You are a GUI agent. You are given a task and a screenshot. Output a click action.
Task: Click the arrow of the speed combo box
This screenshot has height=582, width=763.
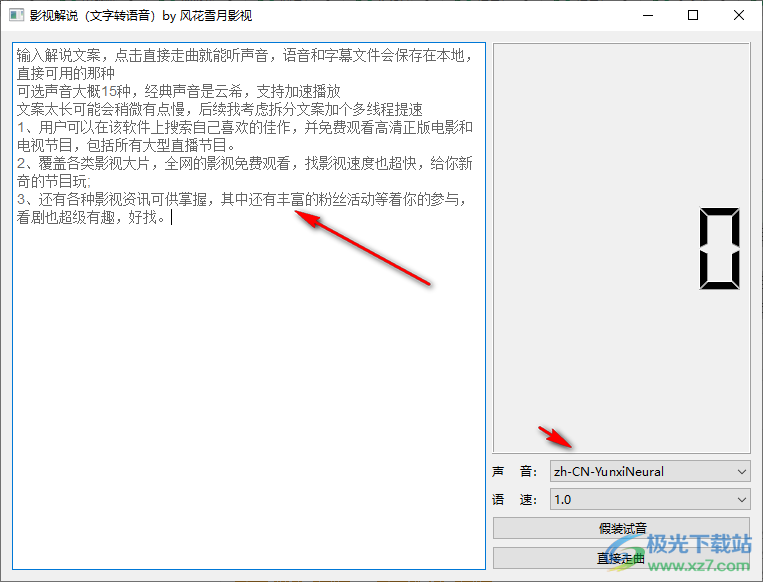741,499
